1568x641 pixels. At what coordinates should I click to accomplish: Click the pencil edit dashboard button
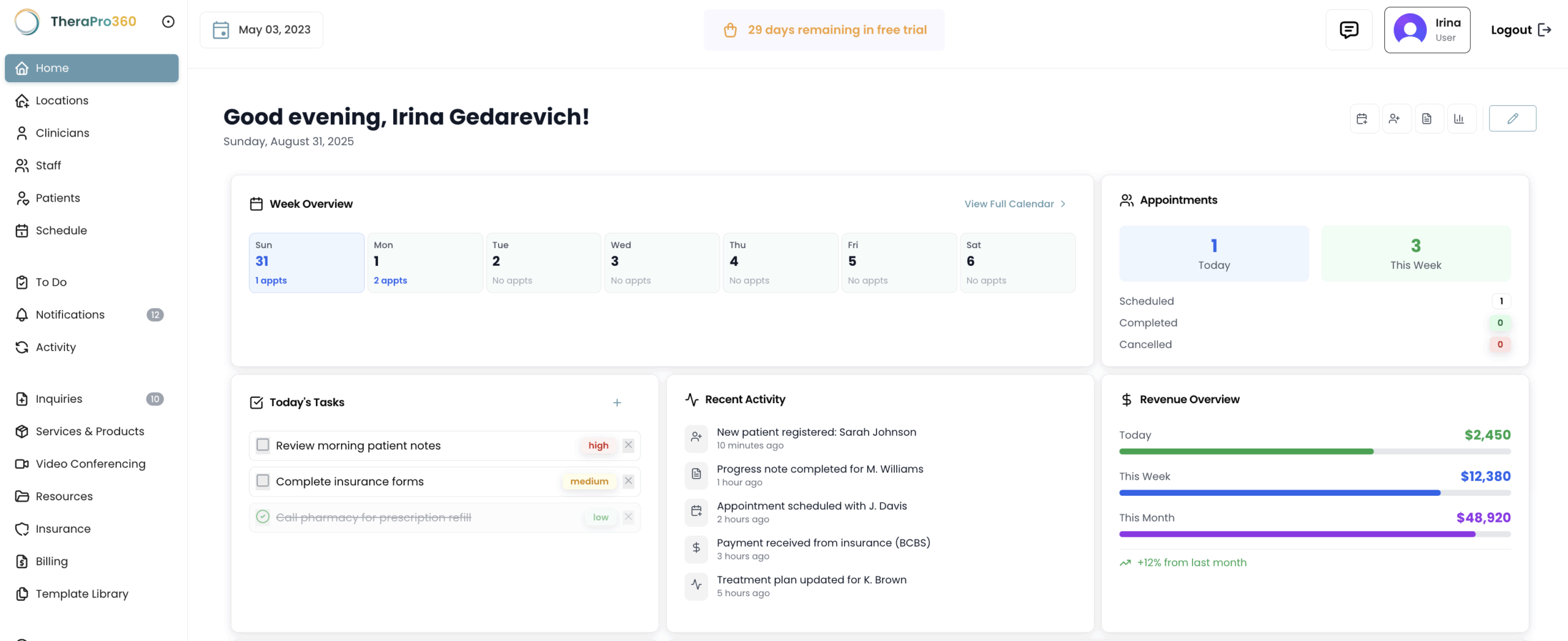click(x=1512, y=118)
